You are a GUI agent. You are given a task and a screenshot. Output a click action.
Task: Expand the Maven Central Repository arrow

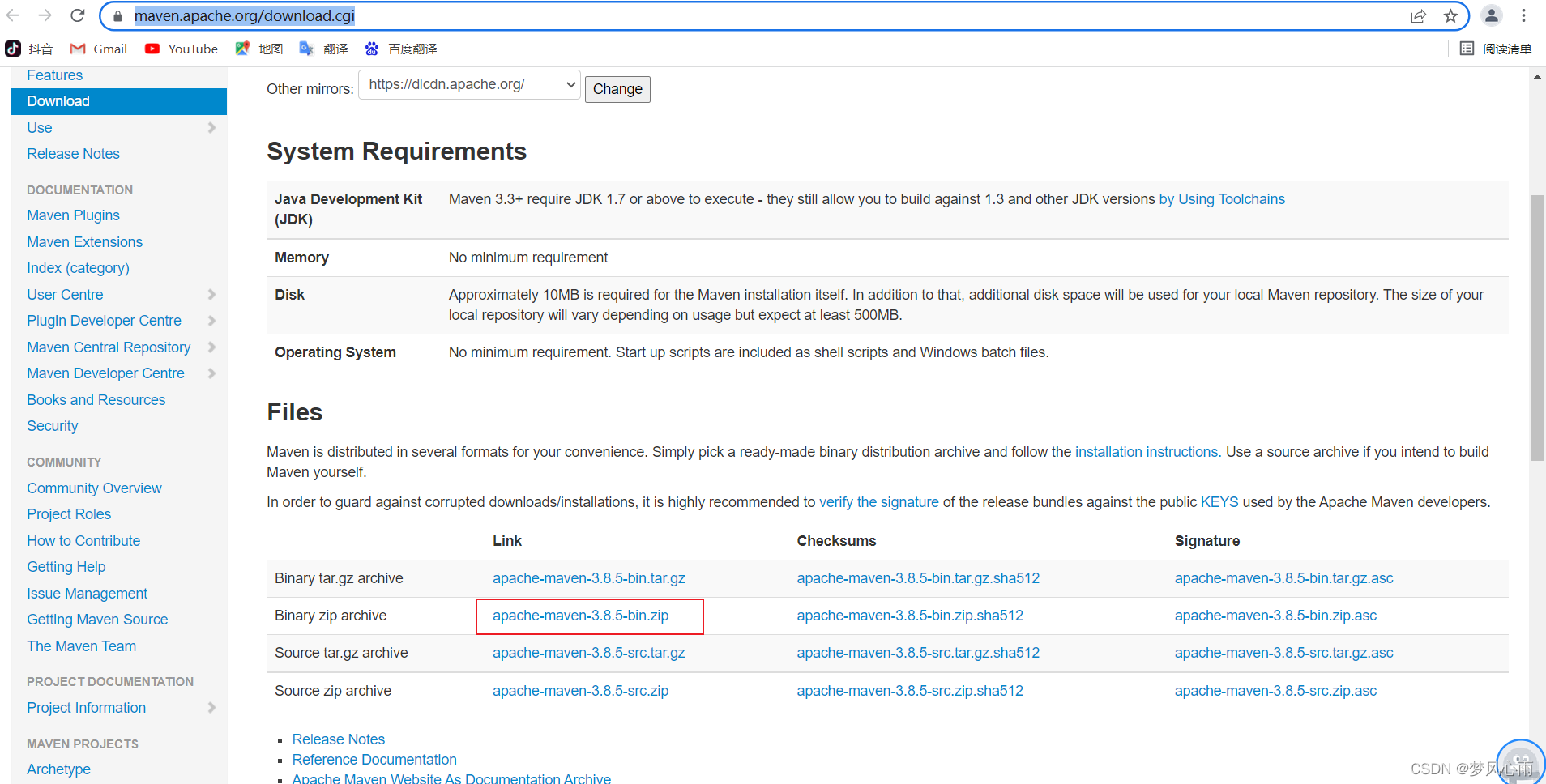(x=211, y=347)
